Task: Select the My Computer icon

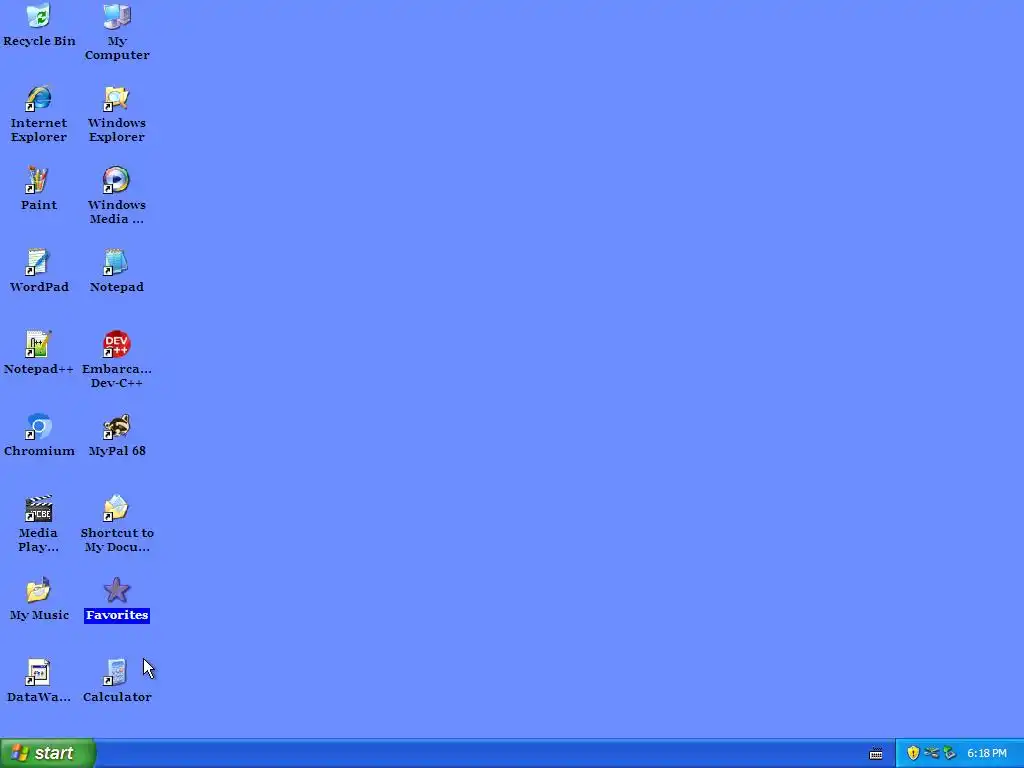Action: click(116, 16)
